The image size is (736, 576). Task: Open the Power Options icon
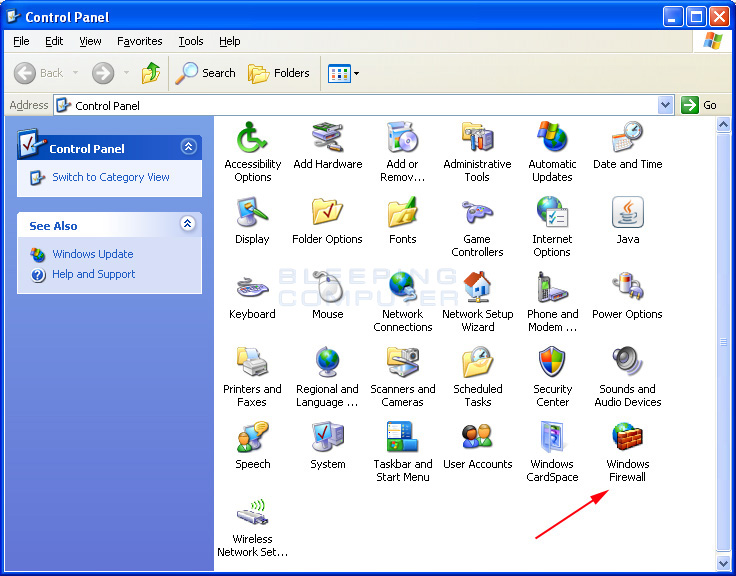[x=628, y=288]
